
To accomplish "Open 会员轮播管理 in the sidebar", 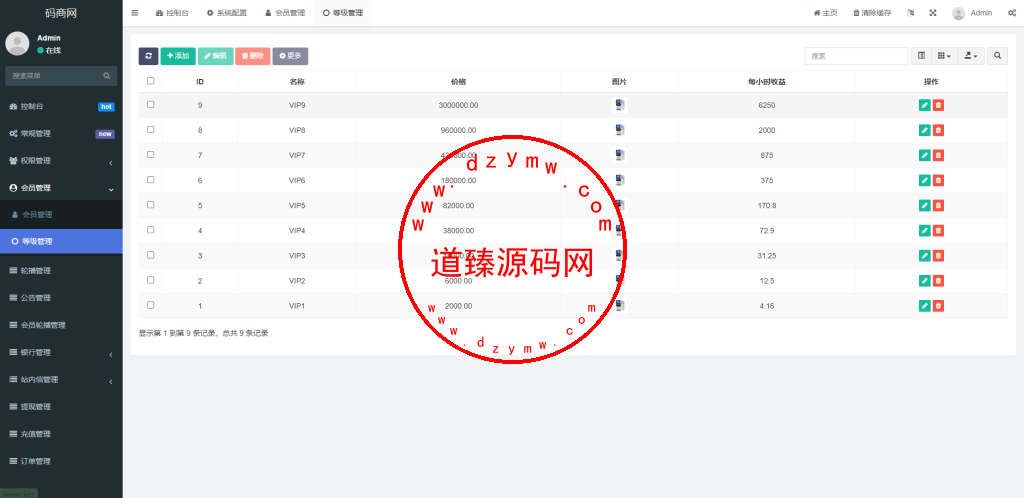I will pos(61,325).
